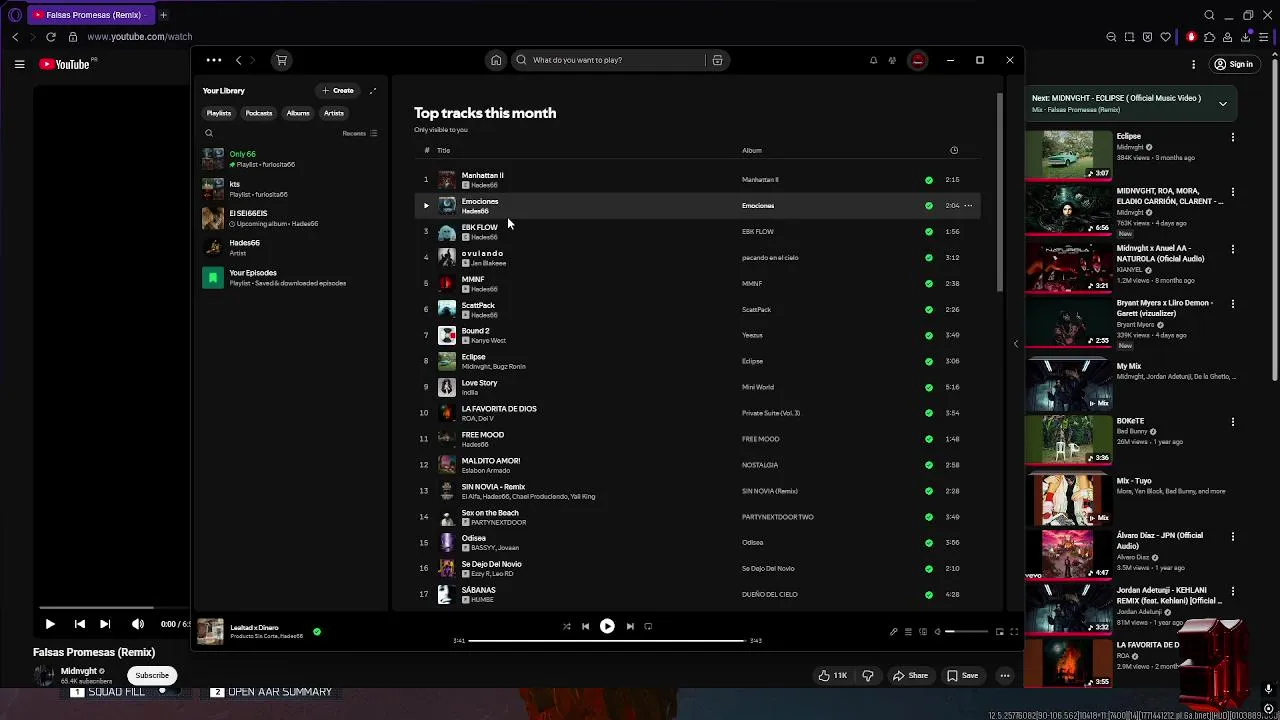Subscribe to Midnvght channel

[152, 675]
